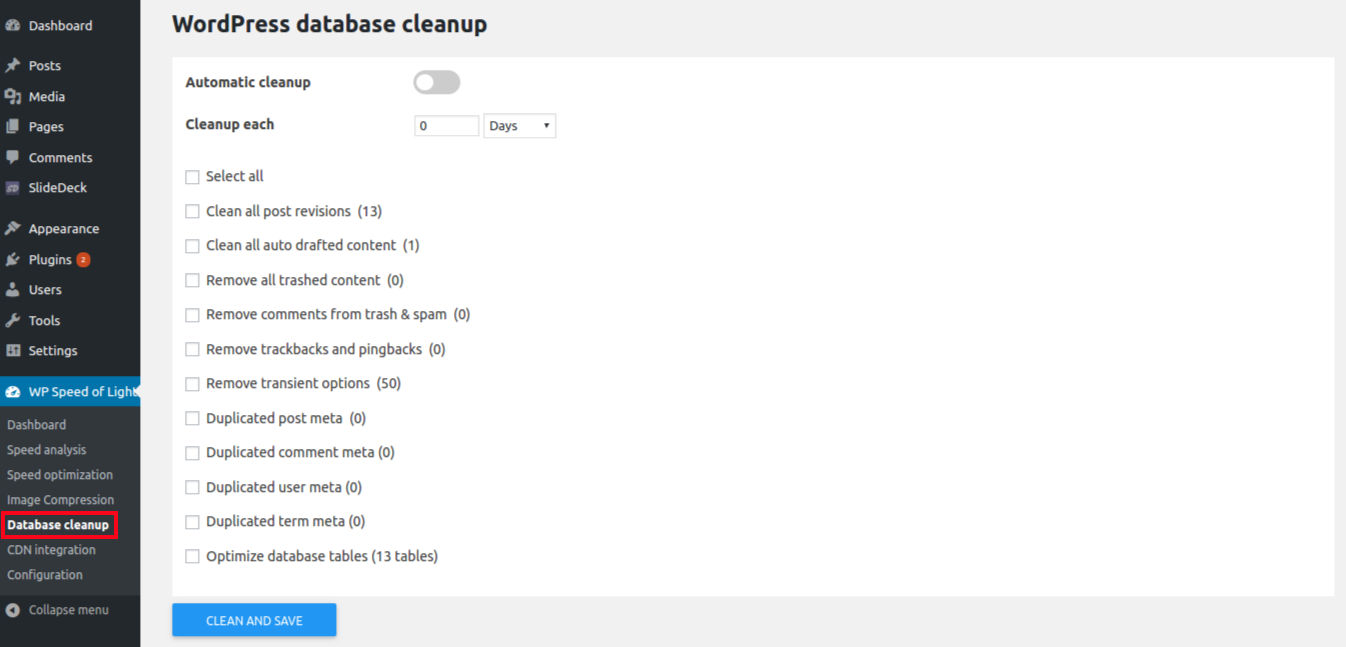
Task: Click the WP Speed of Light icon
Action: [13, 392]
